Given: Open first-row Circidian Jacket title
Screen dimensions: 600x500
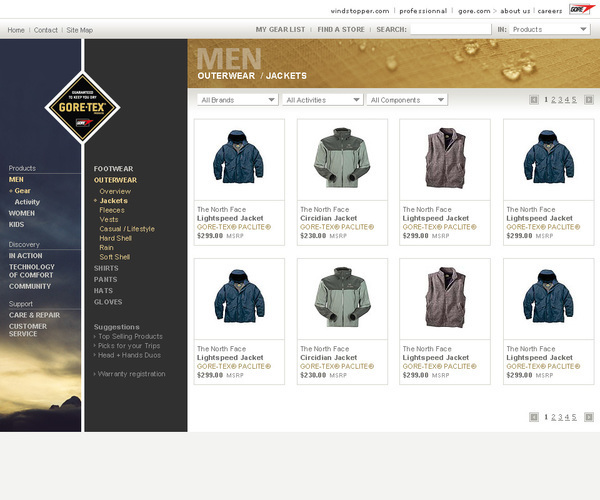Looking at the screenshot, I should point(328,218).
